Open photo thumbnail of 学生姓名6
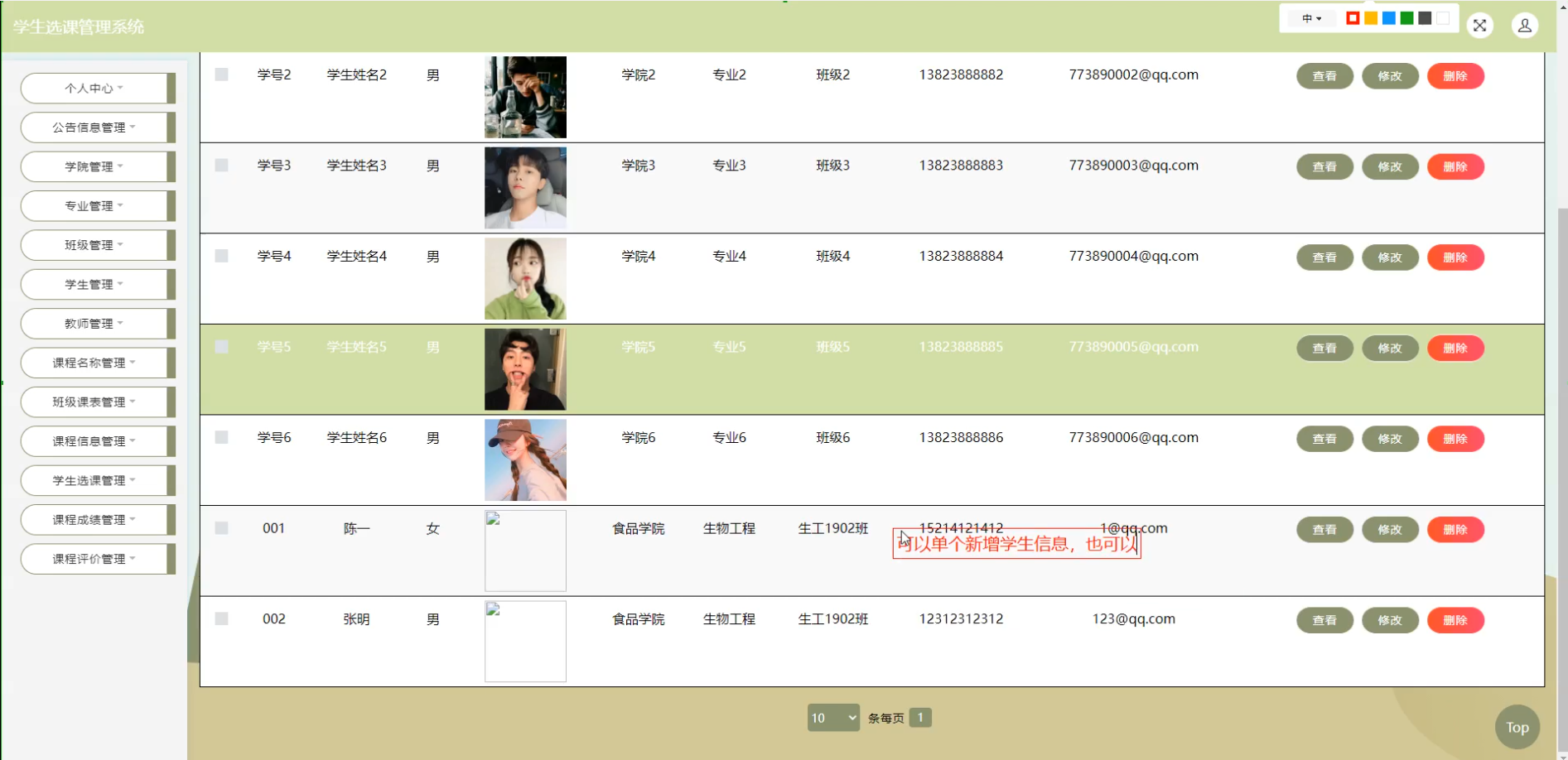 pyautogui.click(x=525, y=459)
